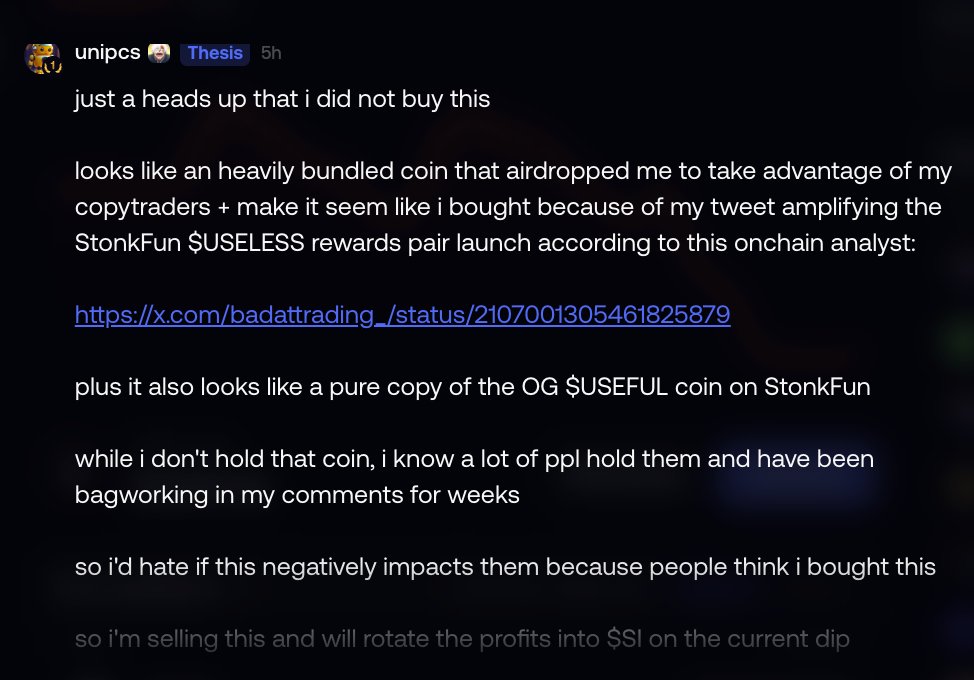Click the word "copytraders" in the post
The width and height of the screenshot is (974, 680).
(x=143, y=207)
